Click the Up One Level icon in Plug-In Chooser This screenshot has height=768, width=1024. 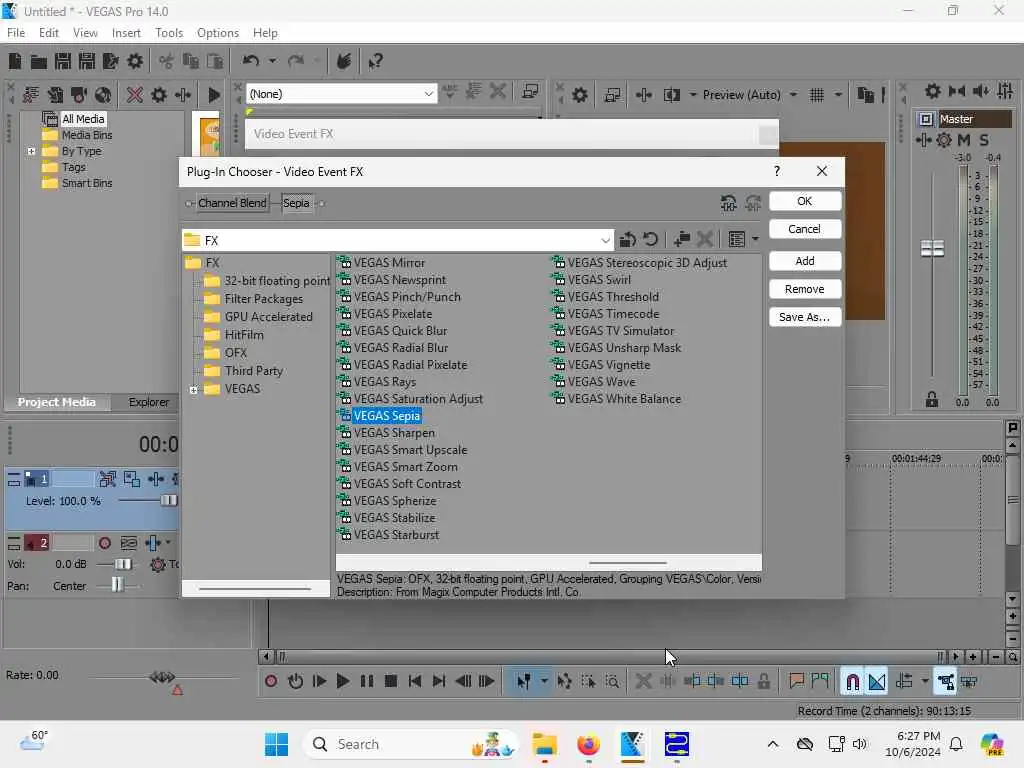628,240
